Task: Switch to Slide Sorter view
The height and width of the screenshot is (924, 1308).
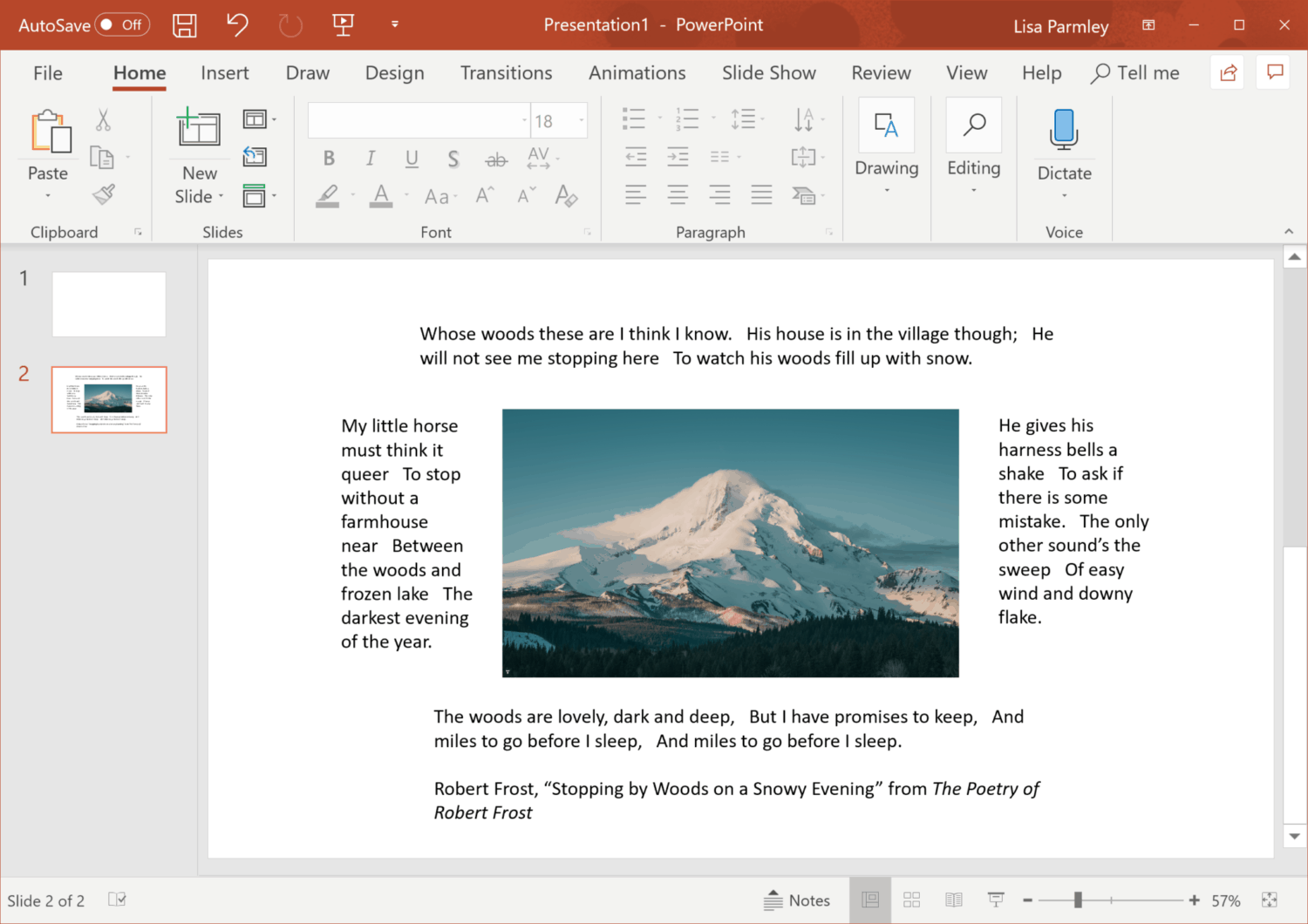Action: [912, 900]
